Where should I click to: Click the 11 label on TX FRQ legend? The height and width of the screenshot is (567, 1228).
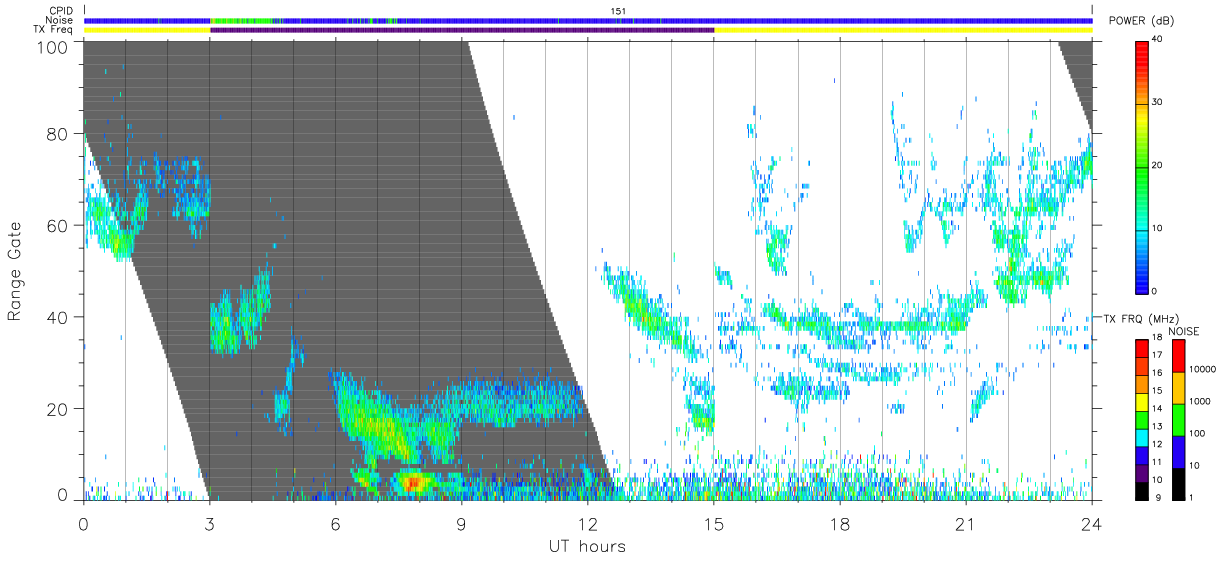point(1158,462)
